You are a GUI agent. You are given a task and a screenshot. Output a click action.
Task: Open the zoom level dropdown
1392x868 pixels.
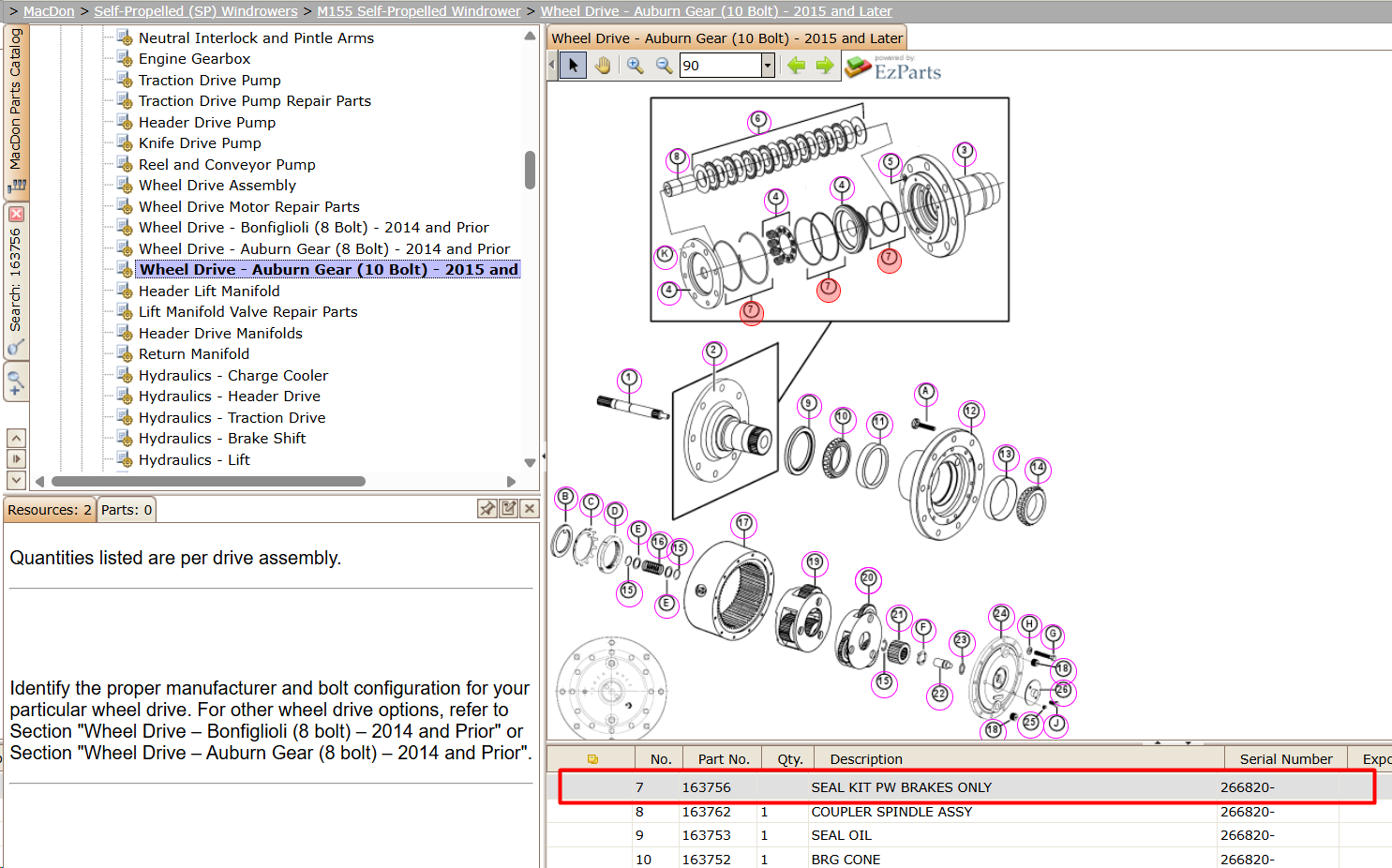[768, 66]
